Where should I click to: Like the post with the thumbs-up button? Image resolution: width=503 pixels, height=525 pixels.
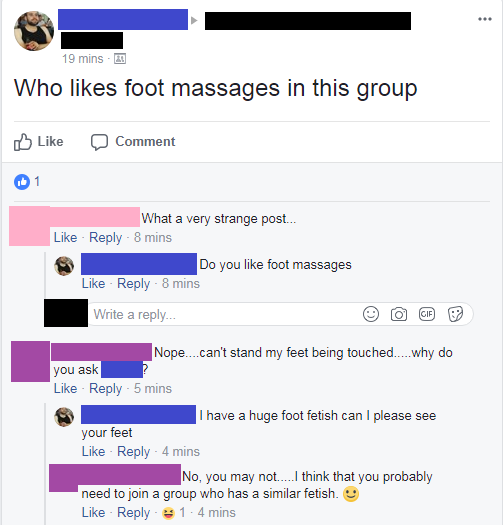39,142
